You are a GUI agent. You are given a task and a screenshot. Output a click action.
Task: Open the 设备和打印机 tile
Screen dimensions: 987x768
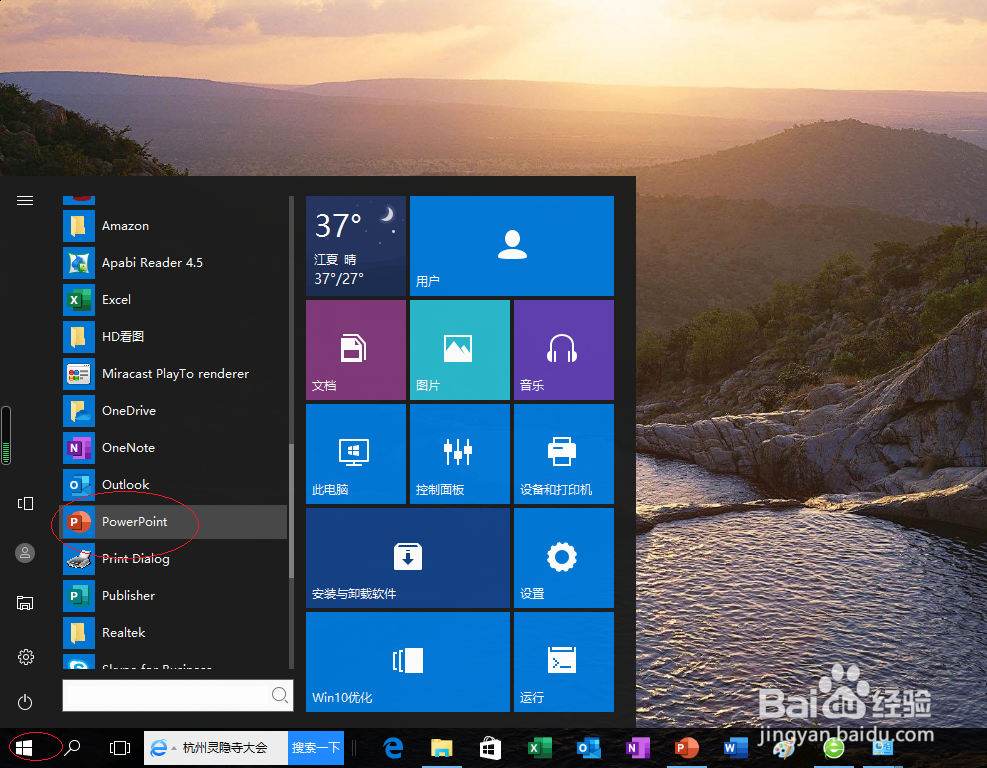pyautogui.click(x=563, y=454)
